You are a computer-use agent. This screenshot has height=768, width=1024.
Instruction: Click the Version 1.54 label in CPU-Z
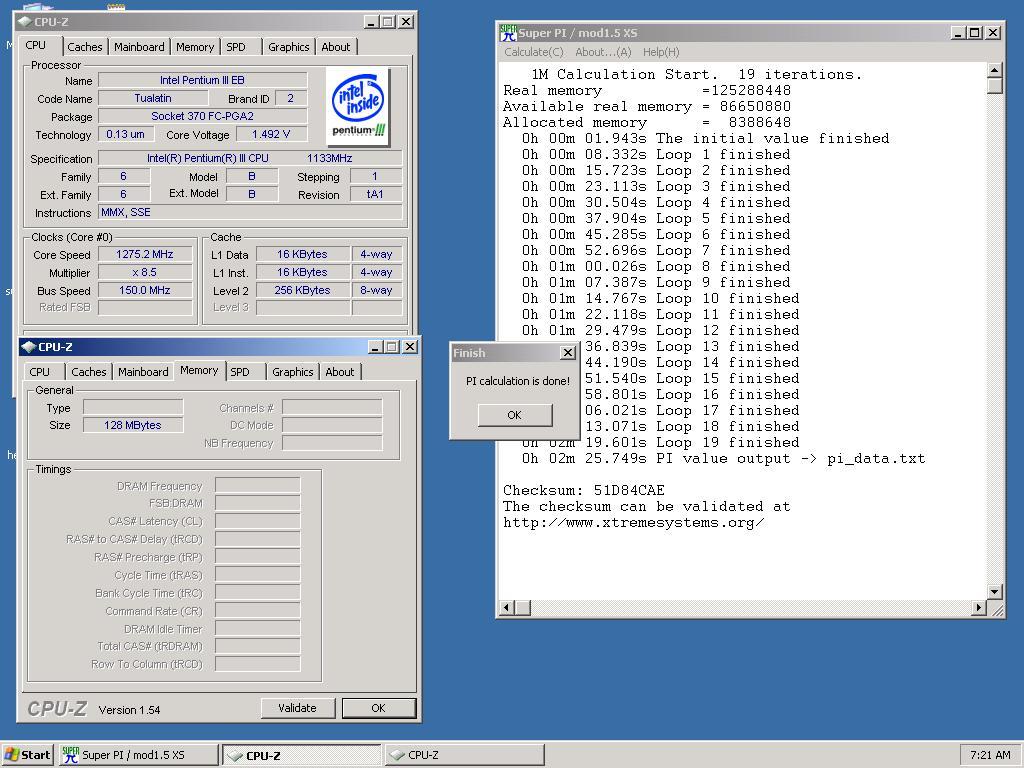(129, 710)
